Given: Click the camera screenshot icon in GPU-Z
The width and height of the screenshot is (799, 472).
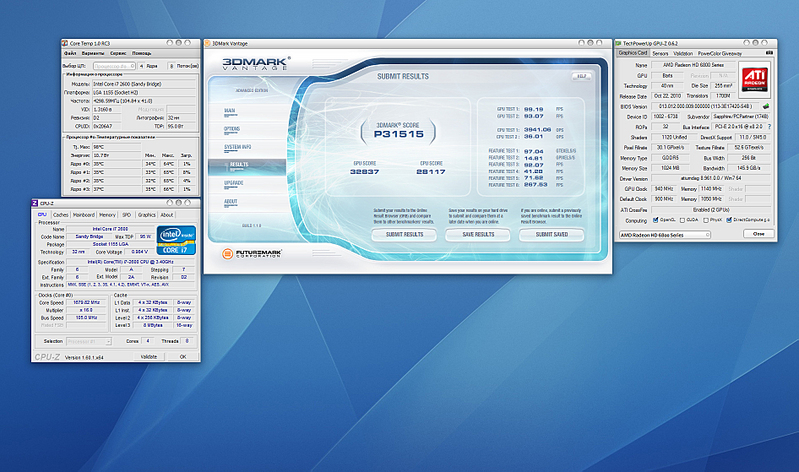Looking at the screenshot, I should [x=769, y=53].
